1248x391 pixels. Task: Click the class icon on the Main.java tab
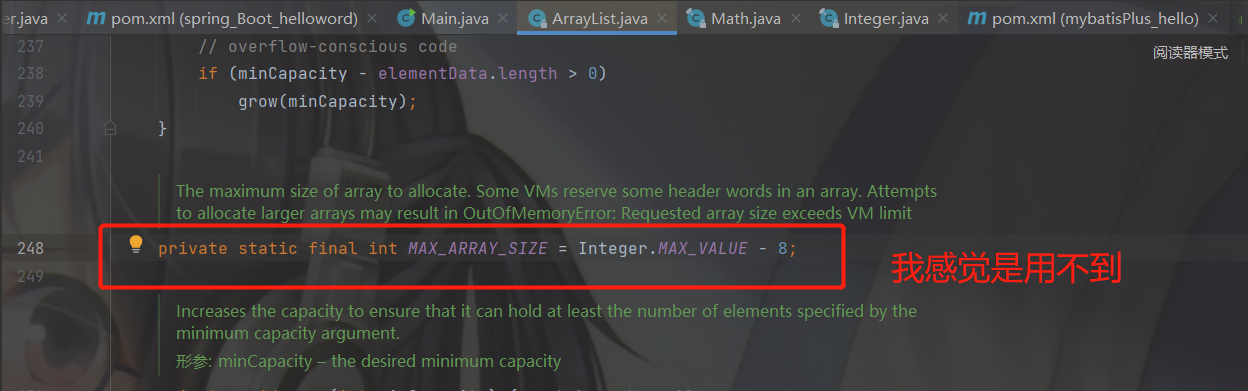click(406, 18)
